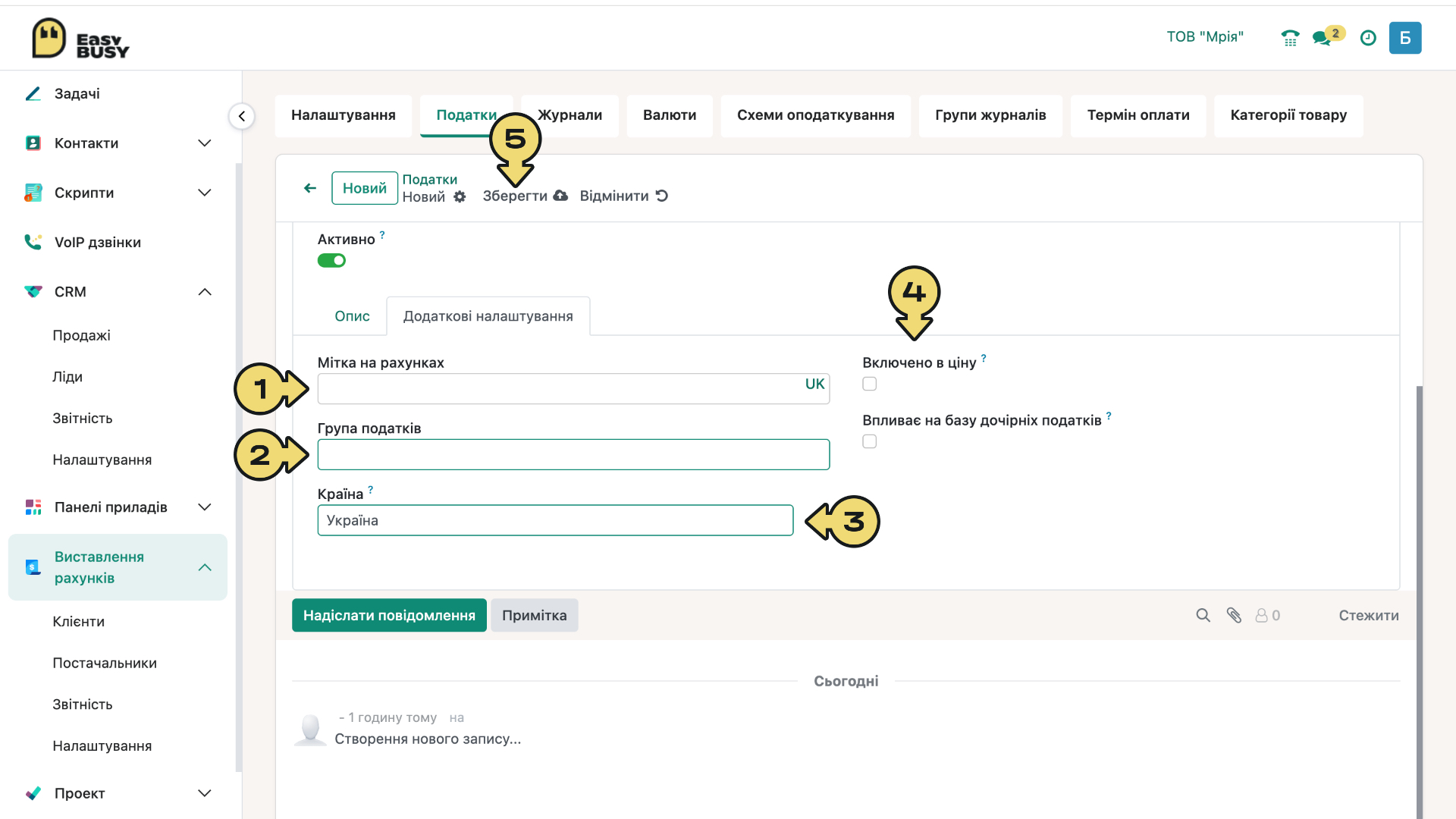This screenshot has width=1456, height=819.
Task: Click the user avatar in the log entry
Action: [x=310, y=729]
